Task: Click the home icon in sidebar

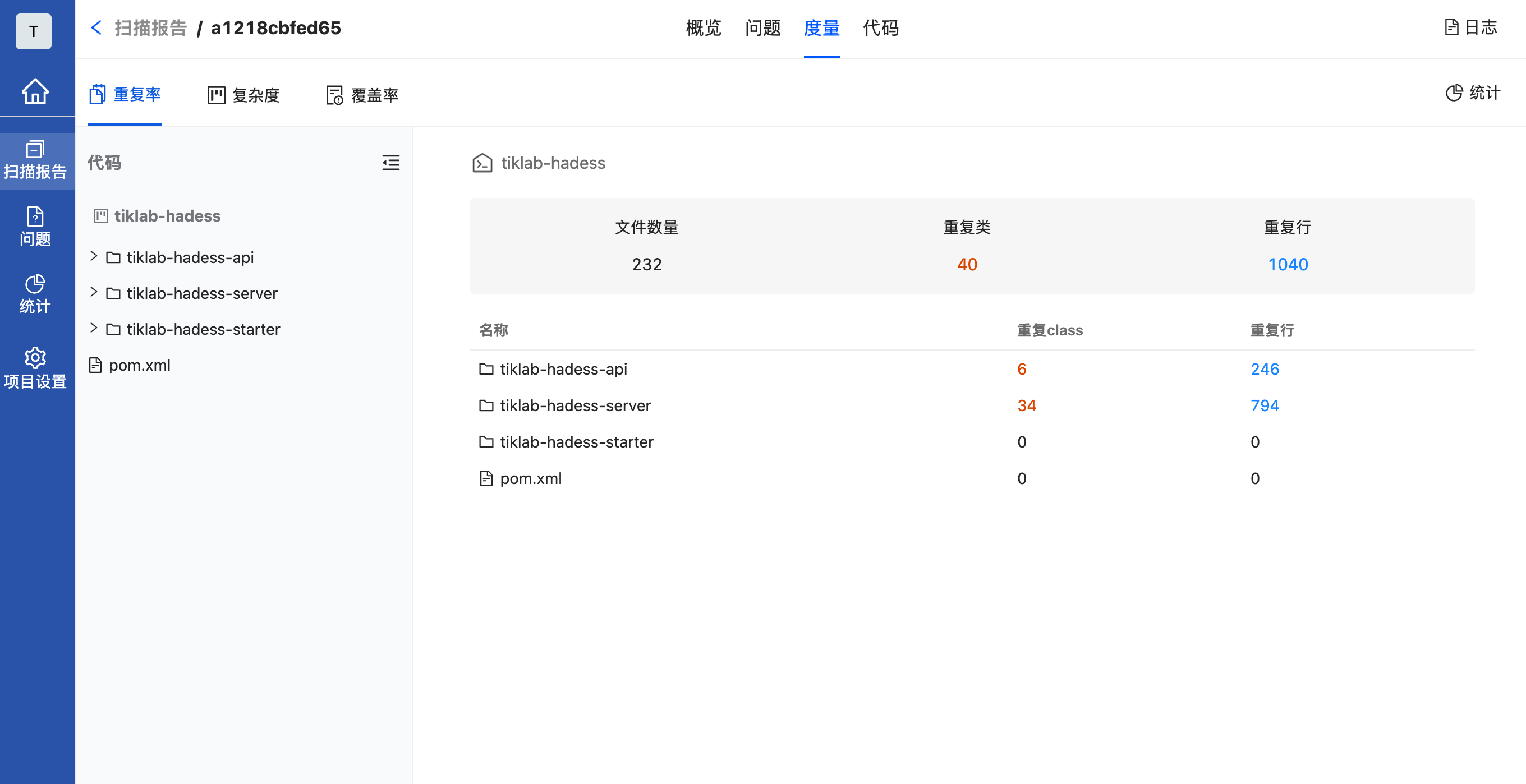Action: click(35, 91)
